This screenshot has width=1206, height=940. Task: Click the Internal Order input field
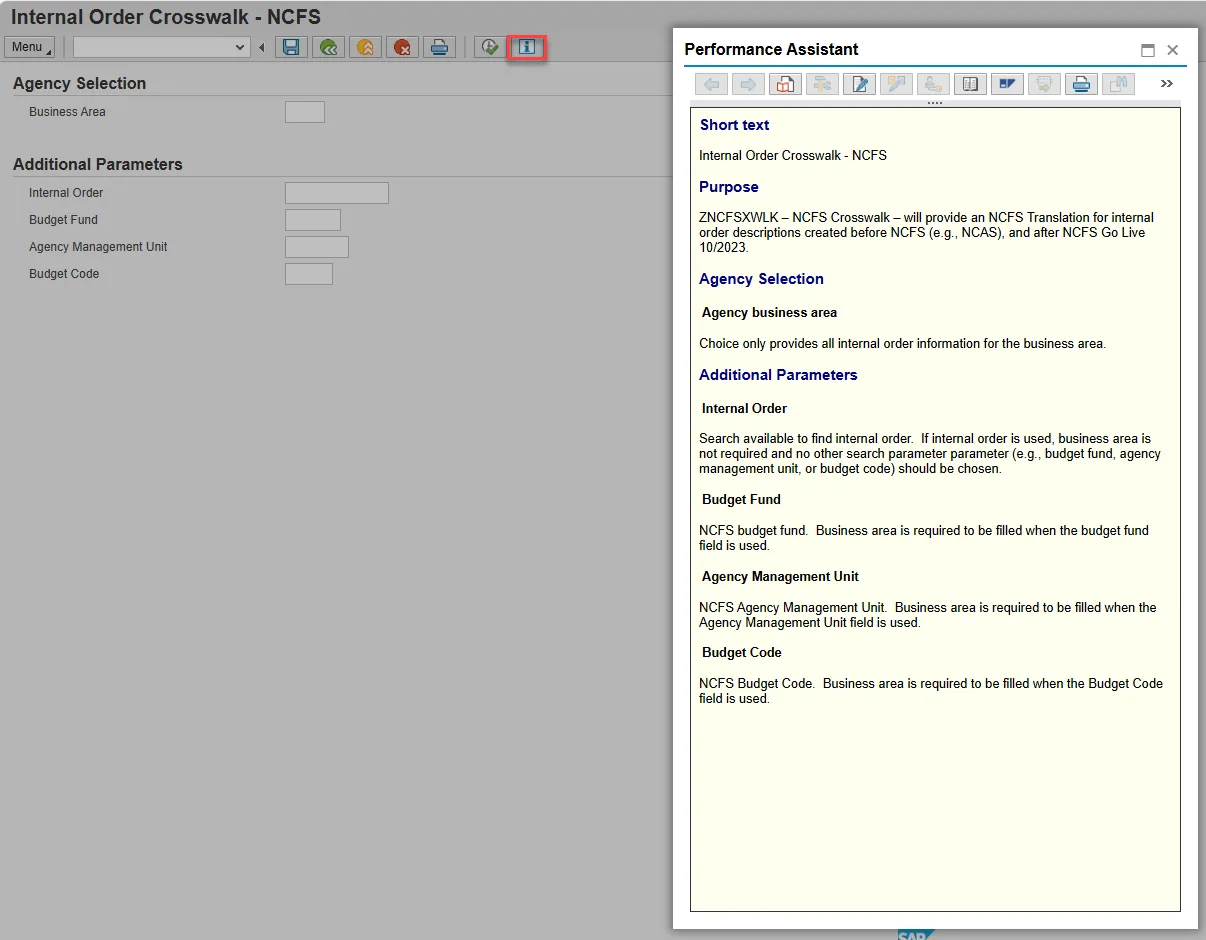click(x=336, y=193)
